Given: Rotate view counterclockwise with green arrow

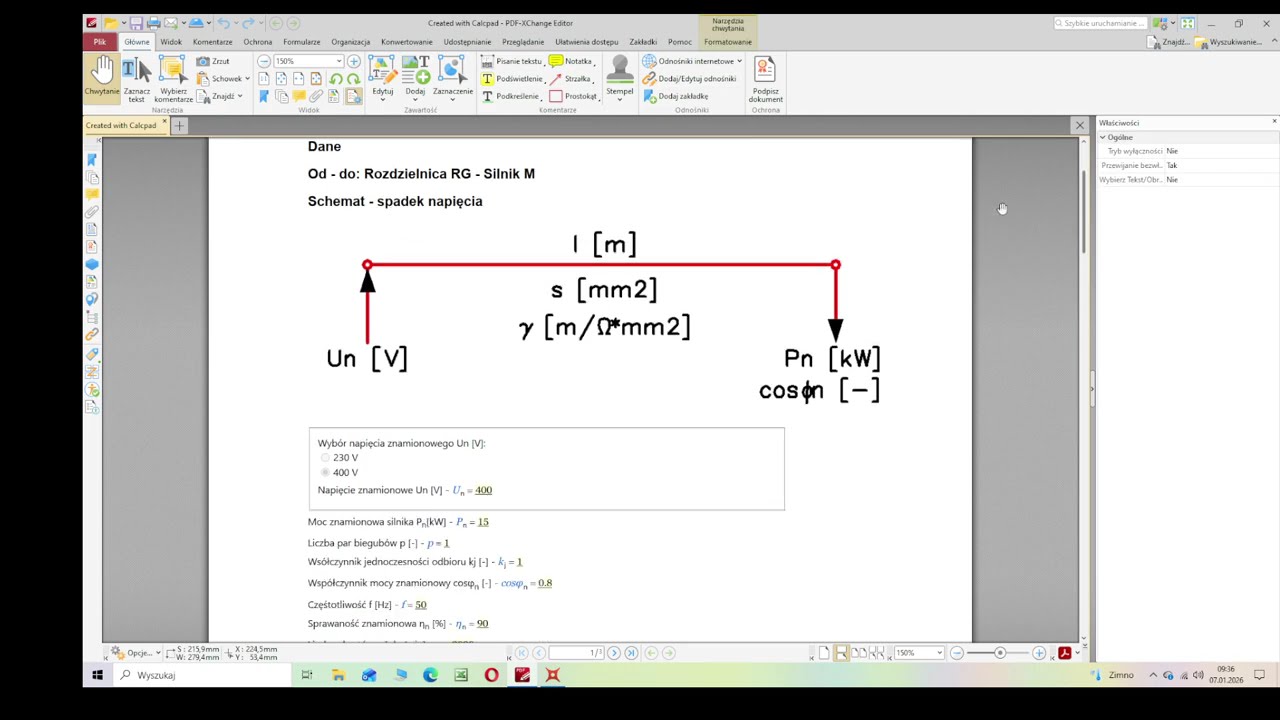Looking at the screenshot, I should point(336,79).
